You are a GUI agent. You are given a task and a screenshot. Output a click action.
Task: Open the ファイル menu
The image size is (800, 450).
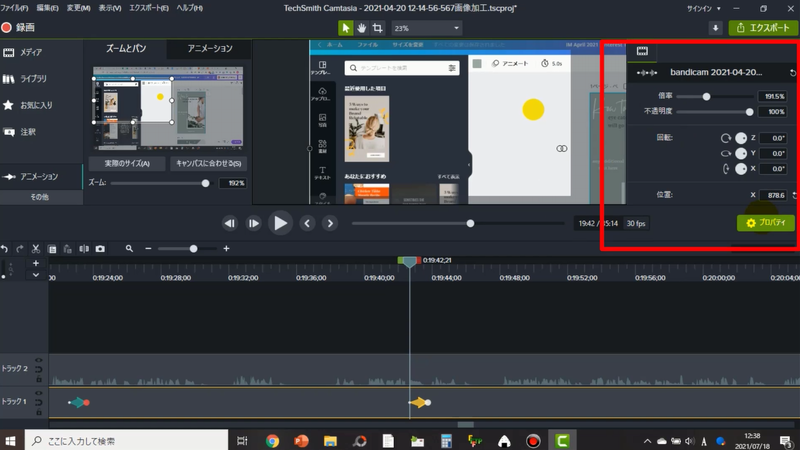(x=14, y=8)
